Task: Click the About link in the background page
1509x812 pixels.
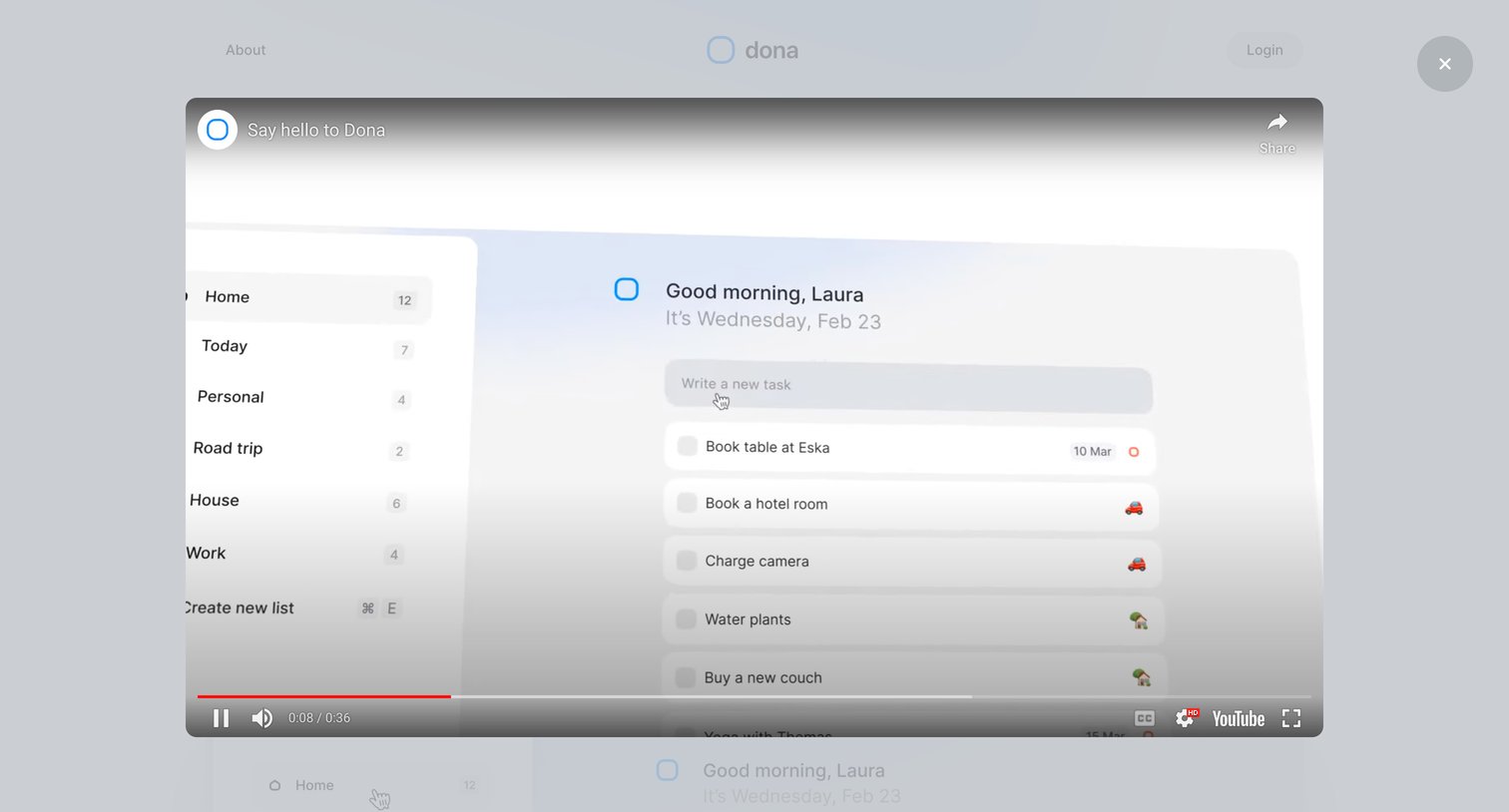Action: [246, 50]
